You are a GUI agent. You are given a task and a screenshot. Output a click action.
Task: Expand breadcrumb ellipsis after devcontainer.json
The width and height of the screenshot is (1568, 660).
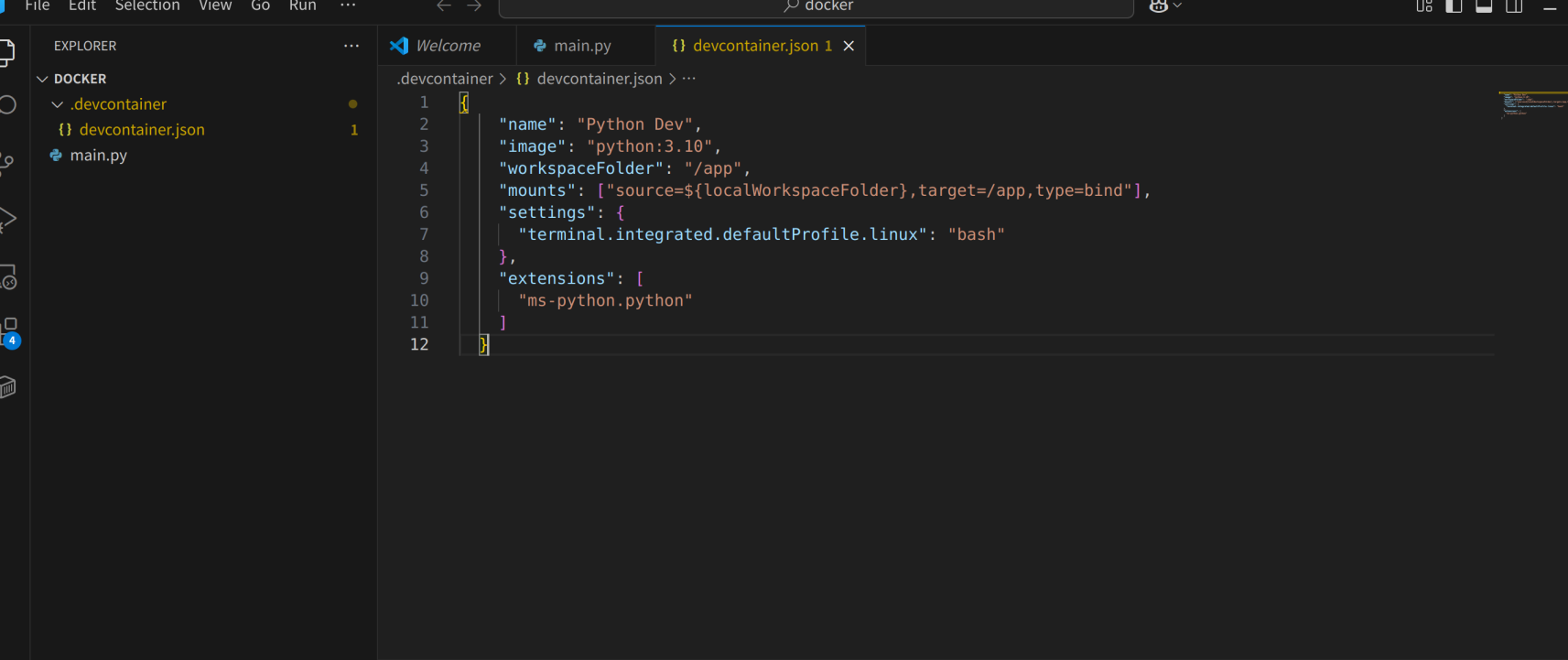(689, 79)
